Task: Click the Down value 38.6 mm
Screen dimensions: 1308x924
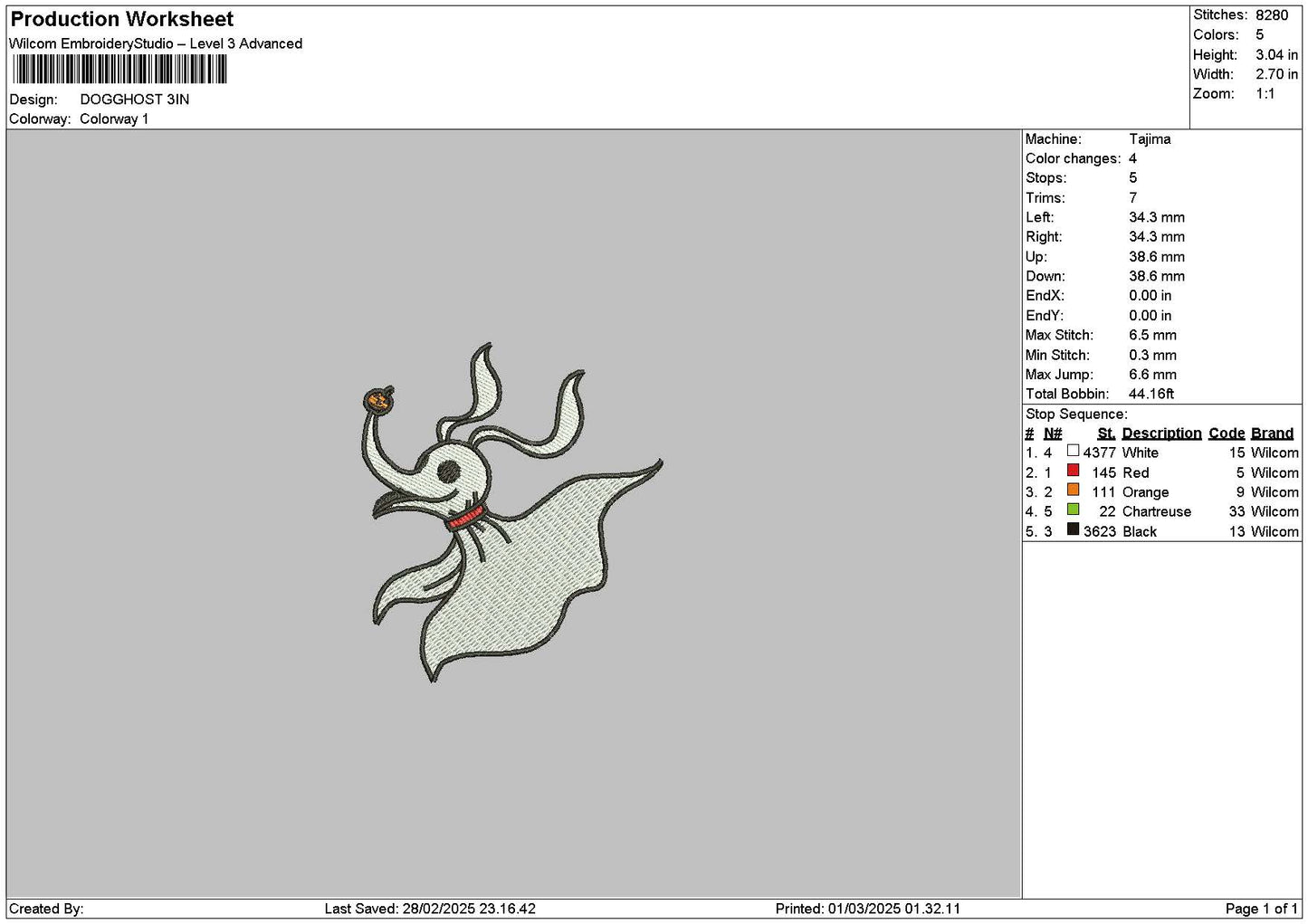Action: click(1157, 277)
